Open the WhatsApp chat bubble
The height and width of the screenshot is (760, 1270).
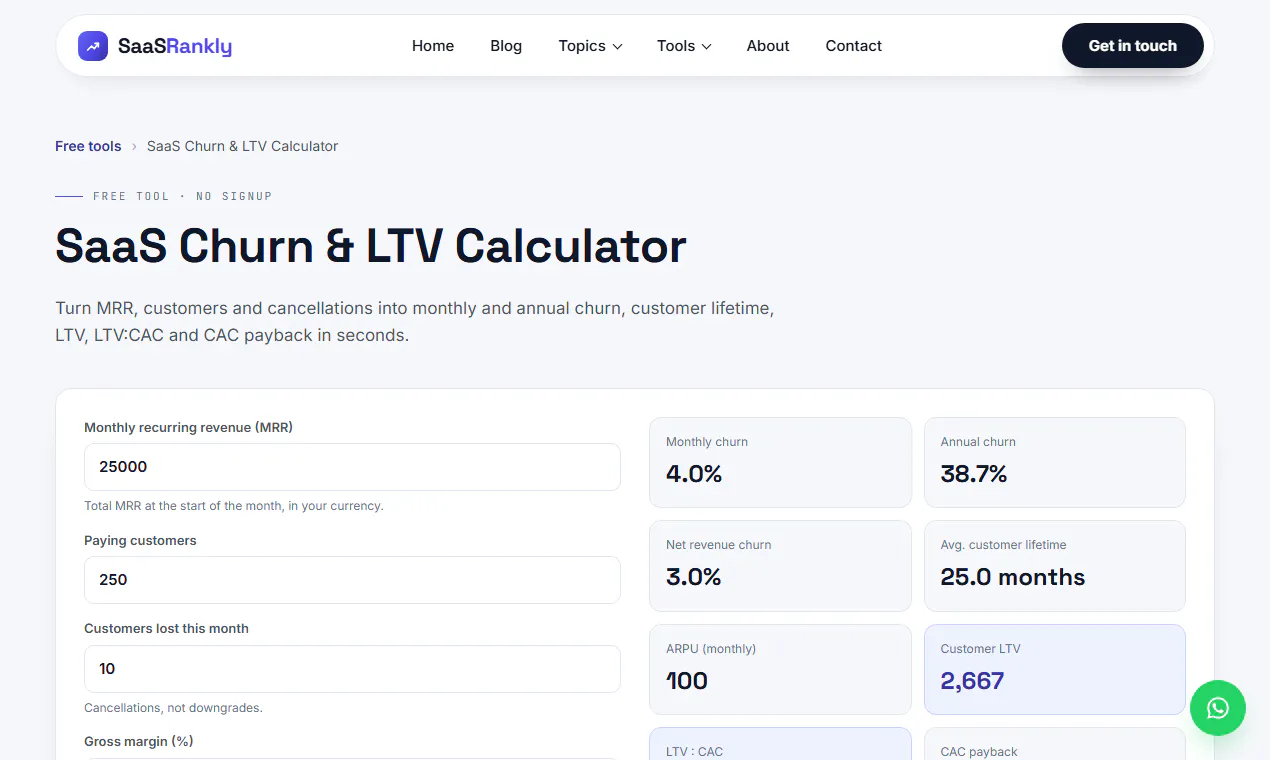click(x=1217, y=708)
